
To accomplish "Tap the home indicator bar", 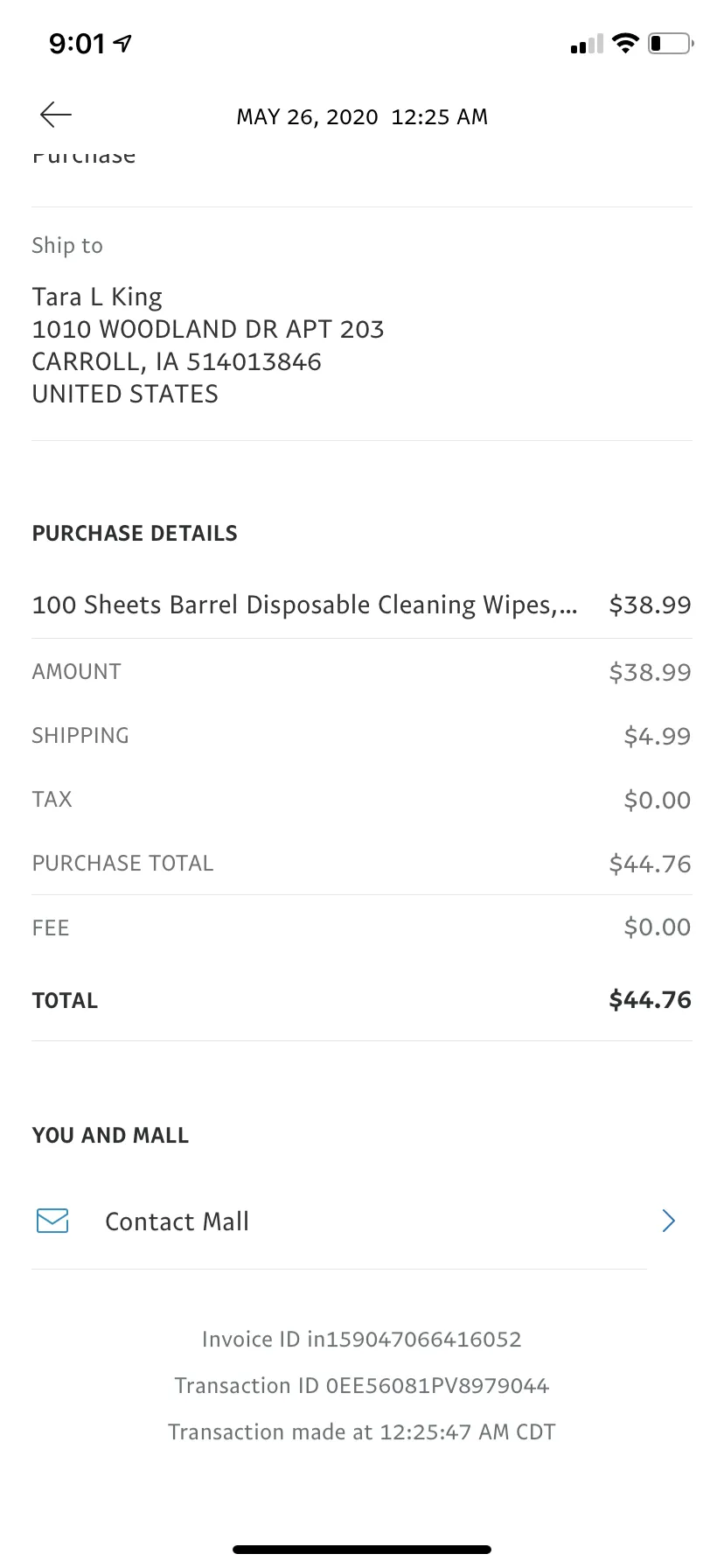I will [362, 1549].
